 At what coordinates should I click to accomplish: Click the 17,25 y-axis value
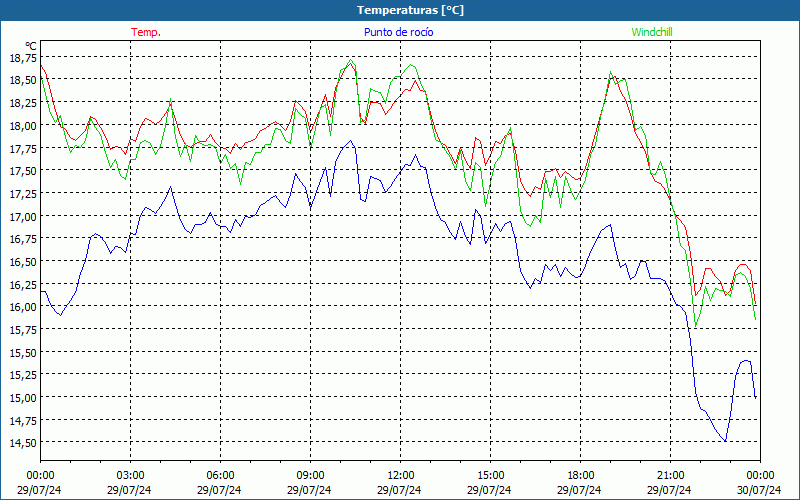coord(23,194)
